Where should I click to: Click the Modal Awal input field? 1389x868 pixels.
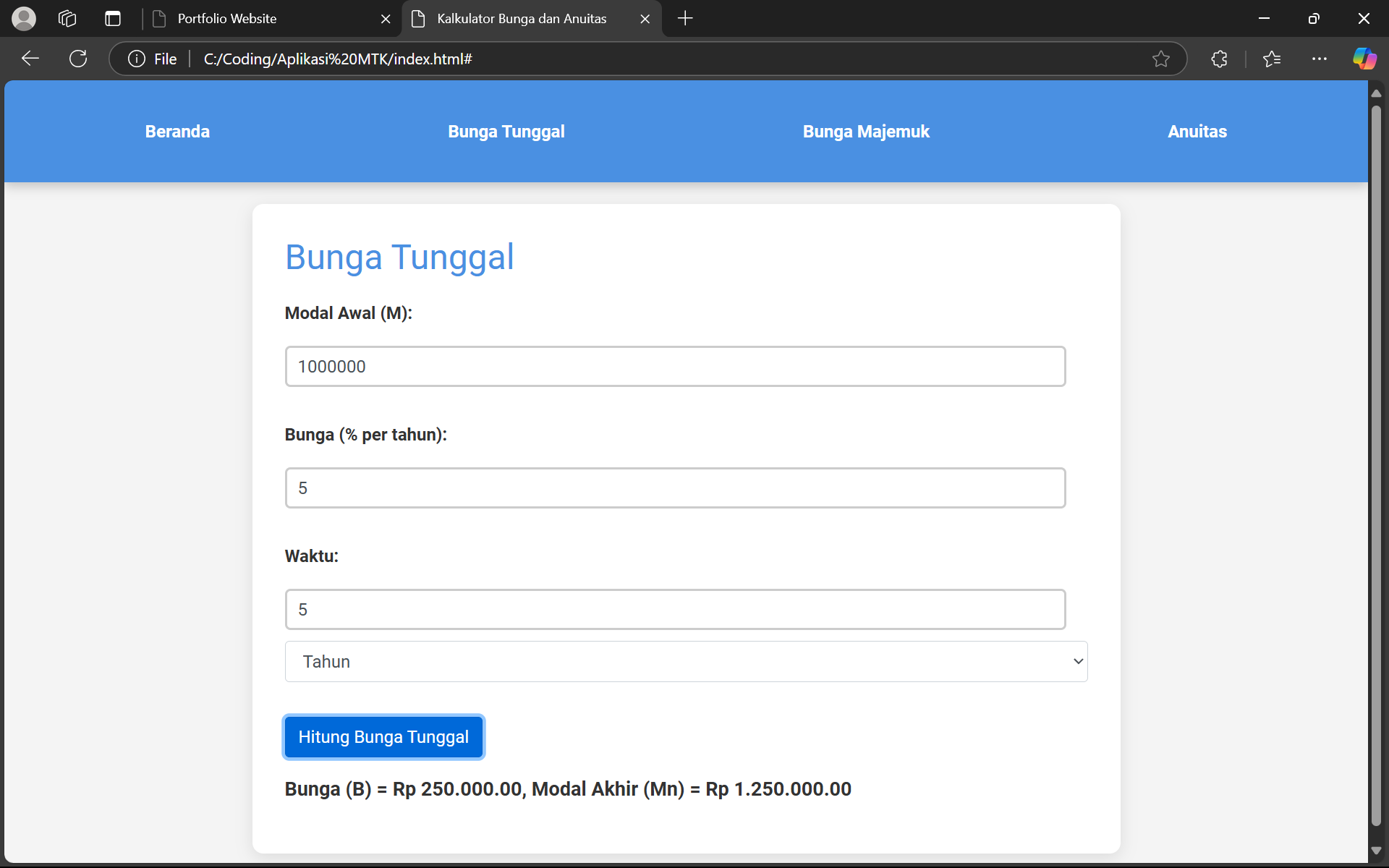(675, 366)
